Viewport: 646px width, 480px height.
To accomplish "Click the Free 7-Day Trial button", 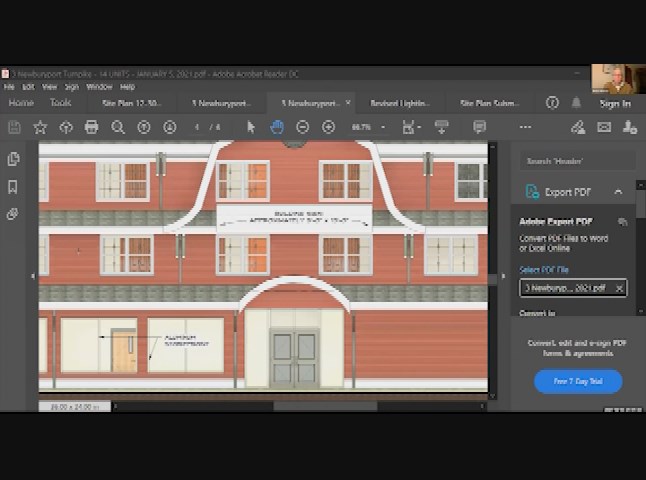I will pos(578,381).
